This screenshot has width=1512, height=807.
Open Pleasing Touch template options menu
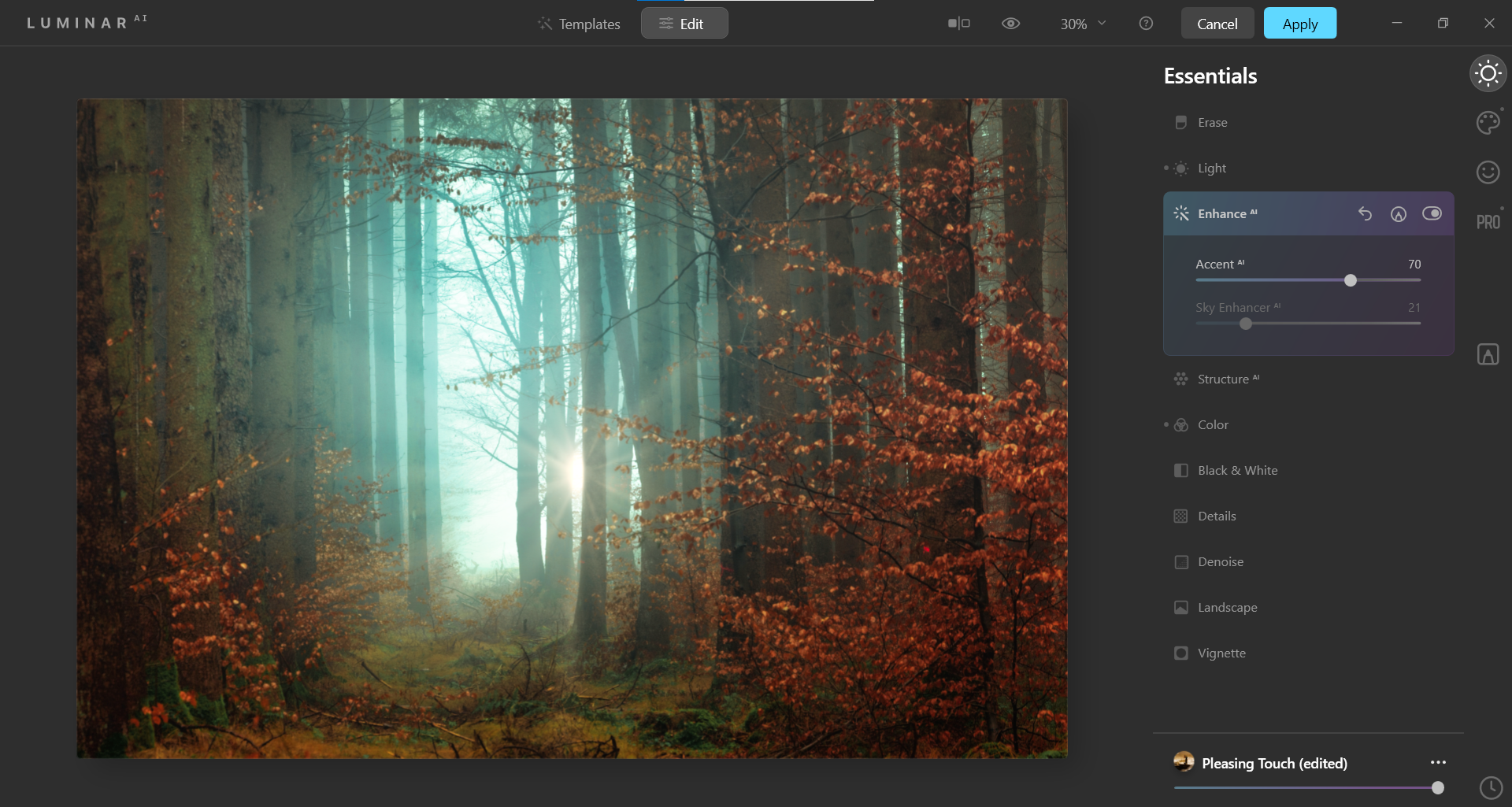(x=1438, y=762)
